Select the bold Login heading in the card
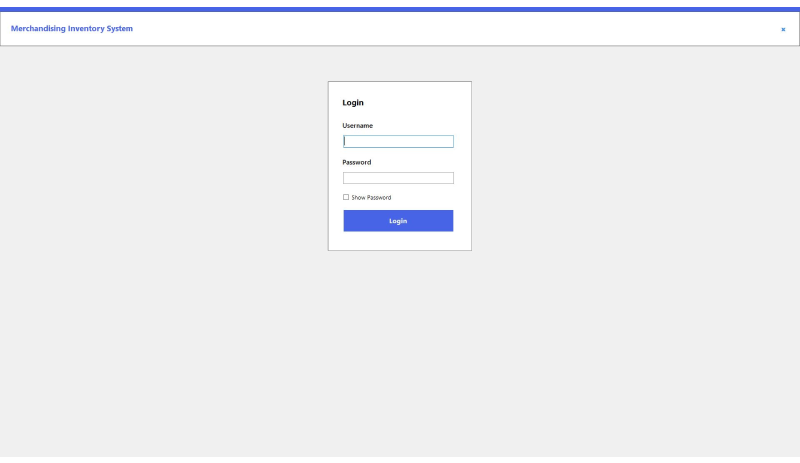 click(x=353, y=103)
